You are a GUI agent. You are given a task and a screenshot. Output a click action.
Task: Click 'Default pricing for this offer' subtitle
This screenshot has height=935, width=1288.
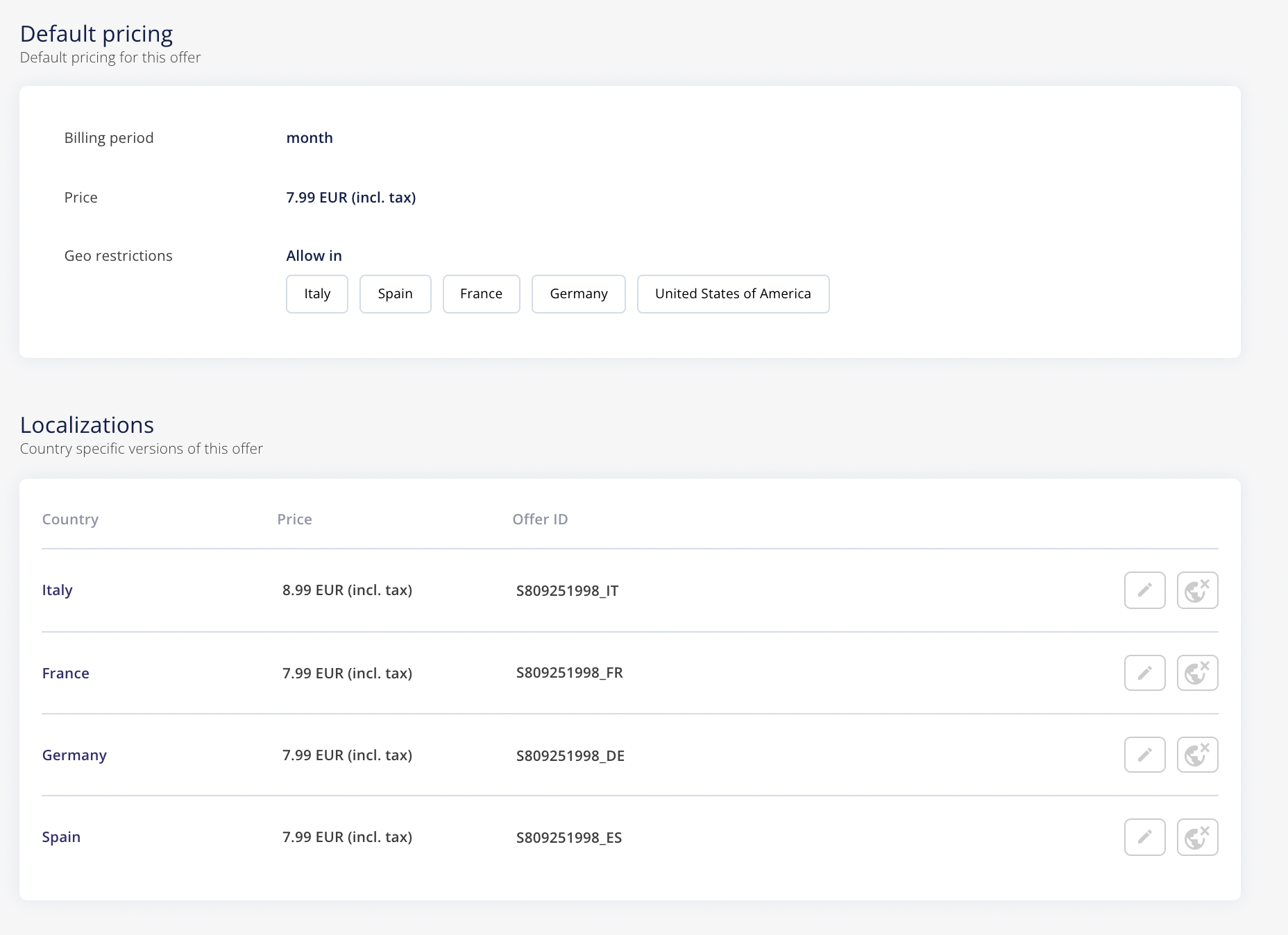pos(110,58)
